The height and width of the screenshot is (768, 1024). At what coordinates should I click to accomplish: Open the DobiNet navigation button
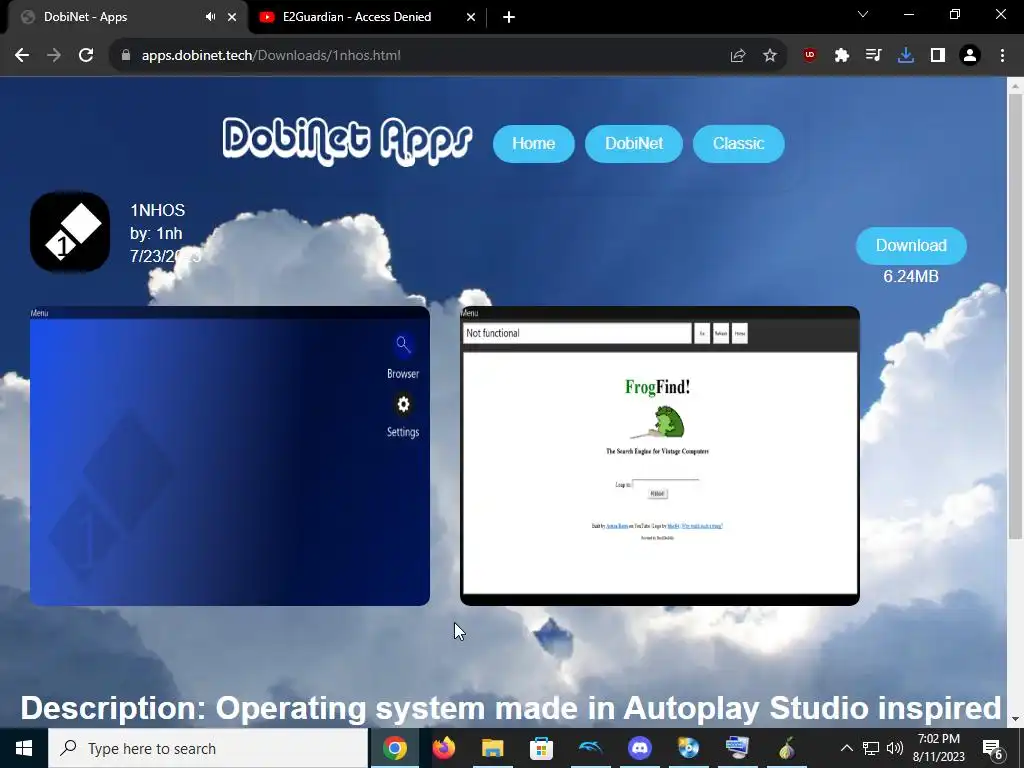[633, 144]
